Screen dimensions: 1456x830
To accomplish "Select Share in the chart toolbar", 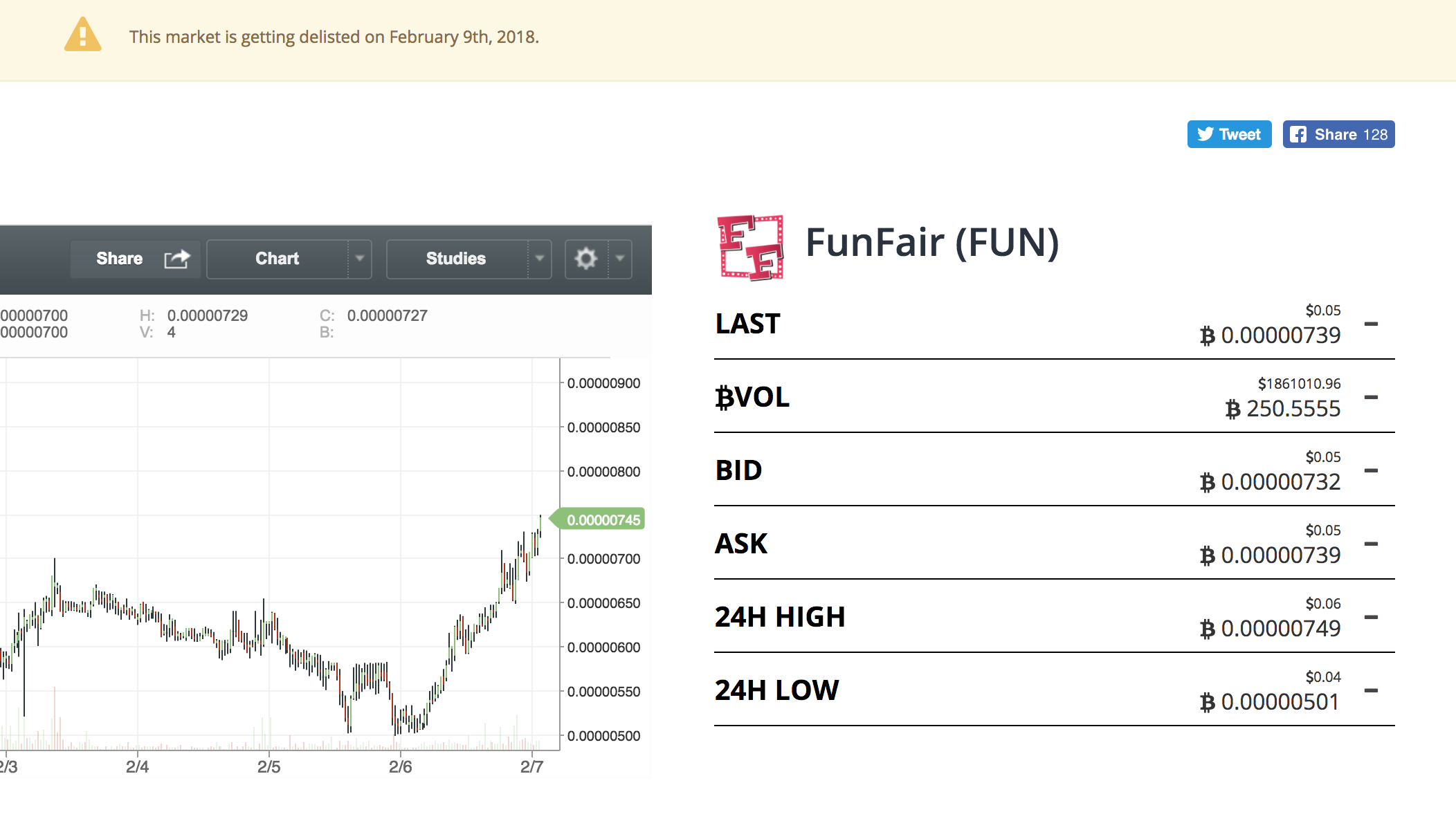I will [x=119, y=259].
